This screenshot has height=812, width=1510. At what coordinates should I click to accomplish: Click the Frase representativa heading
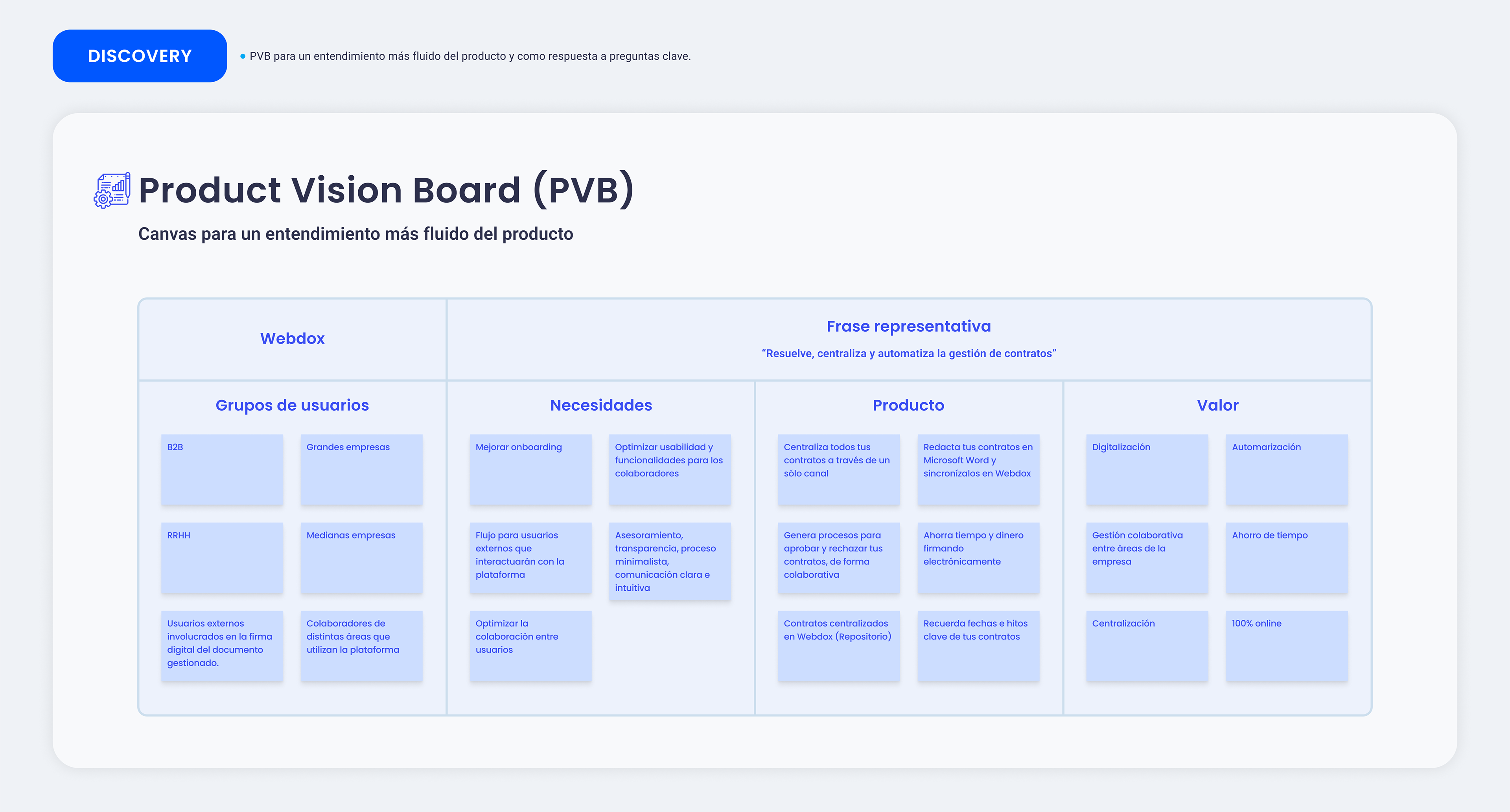908,326
